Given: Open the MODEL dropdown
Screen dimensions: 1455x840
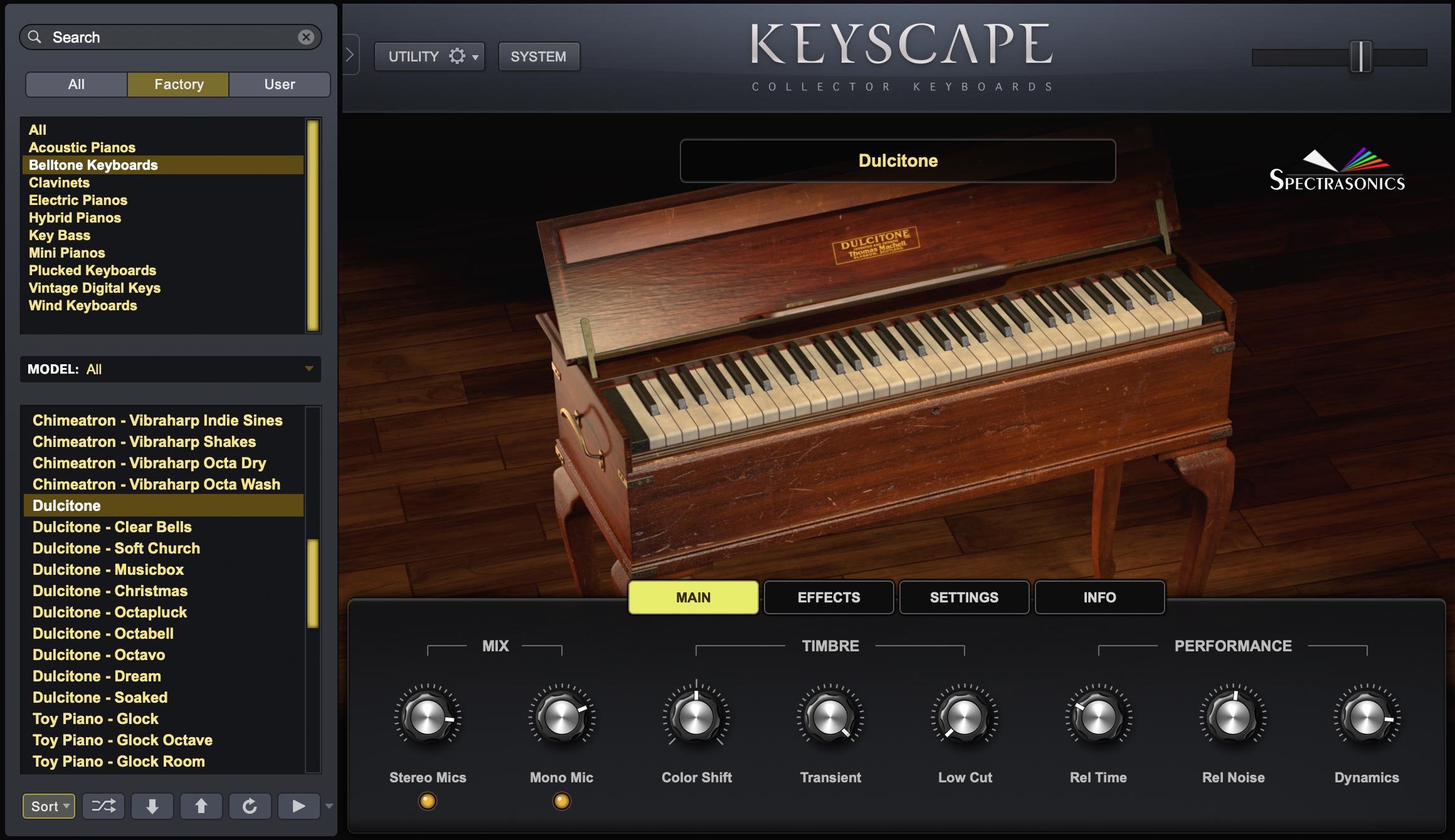Looking at the screenshot, I should 171,369.
